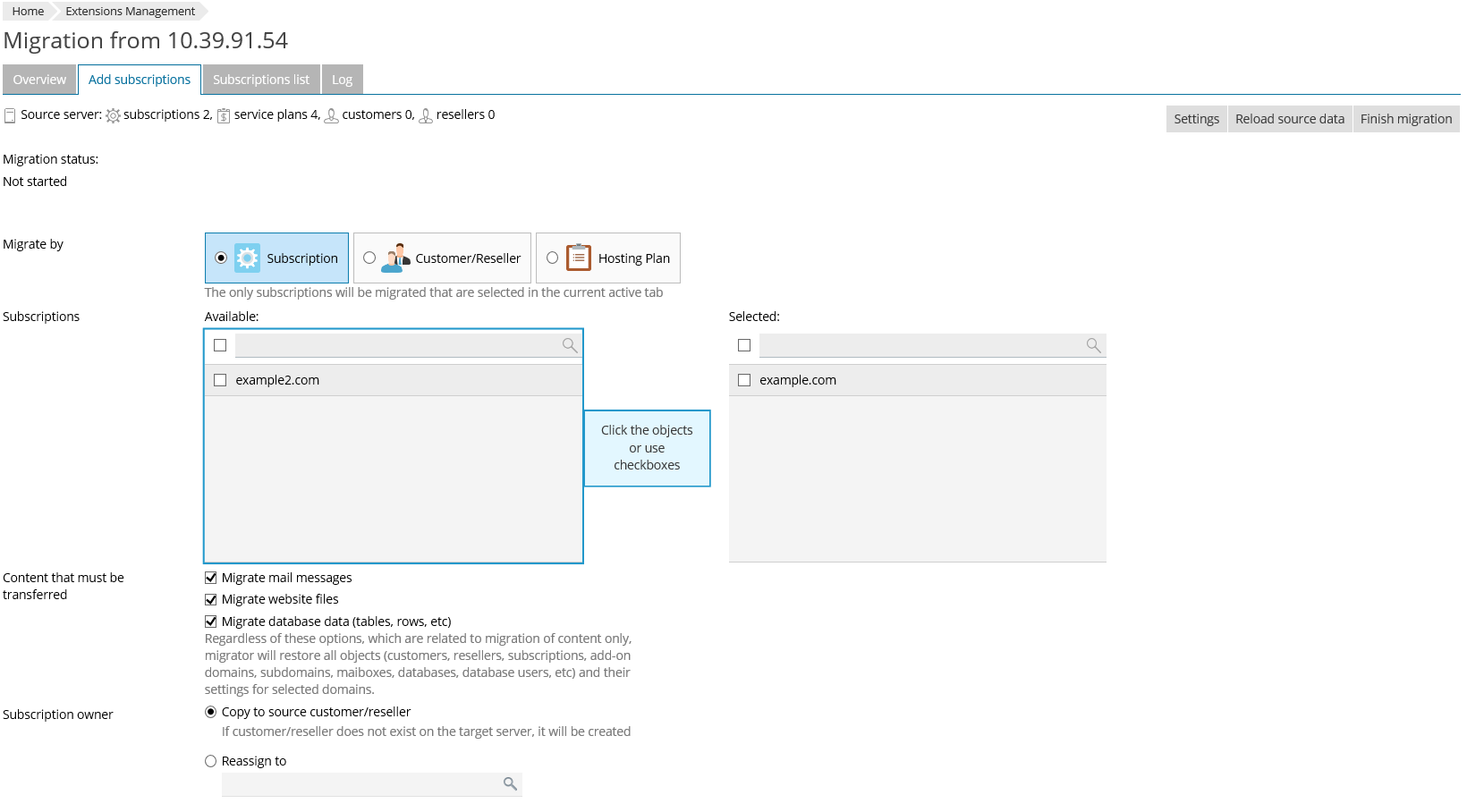Click magnifier icon in Reassign to field
Screen dimensions: 1467x812
click(x=510, y=784)
